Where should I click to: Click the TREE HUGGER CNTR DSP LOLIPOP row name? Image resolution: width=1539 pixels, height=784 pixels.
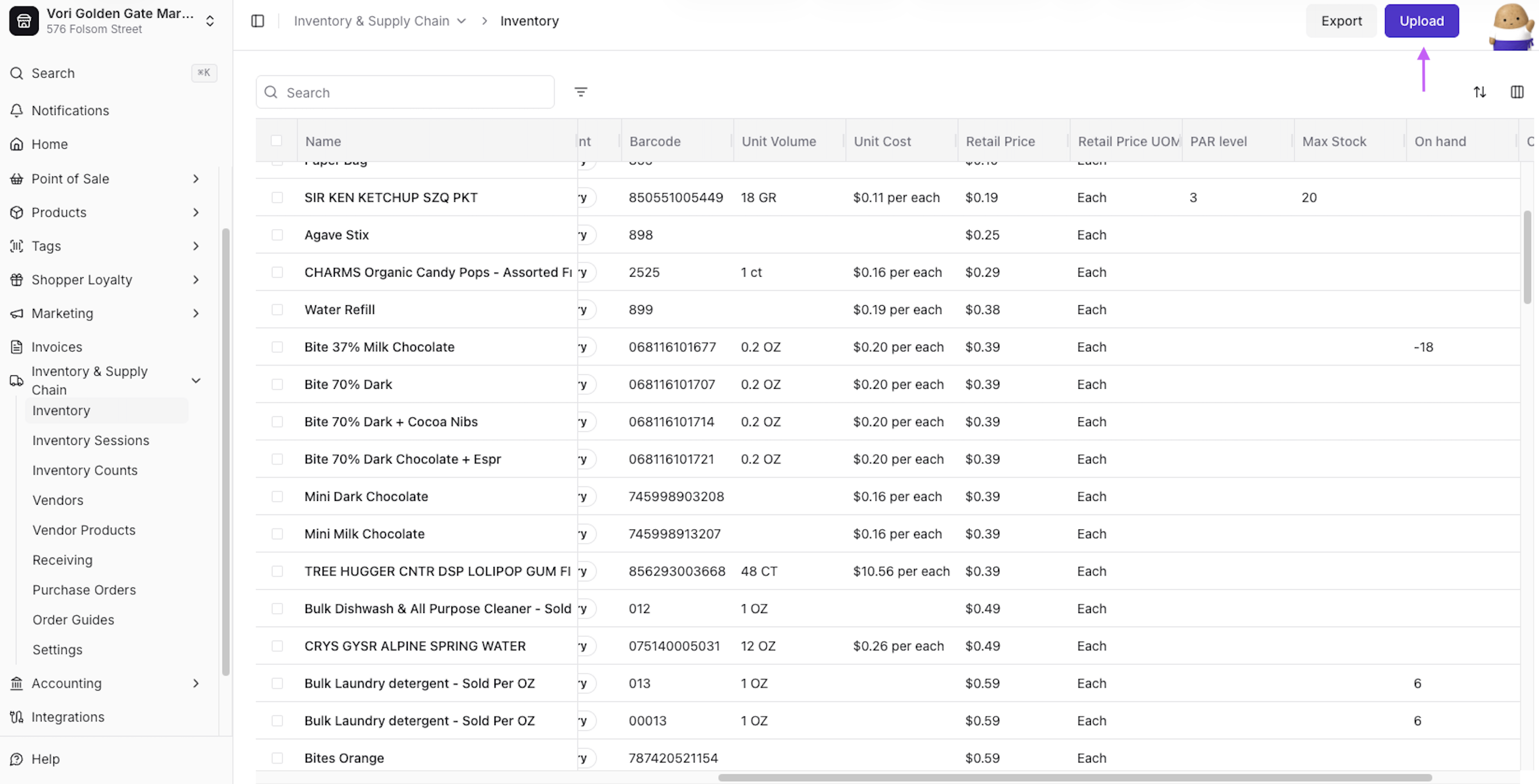point(437,571)
